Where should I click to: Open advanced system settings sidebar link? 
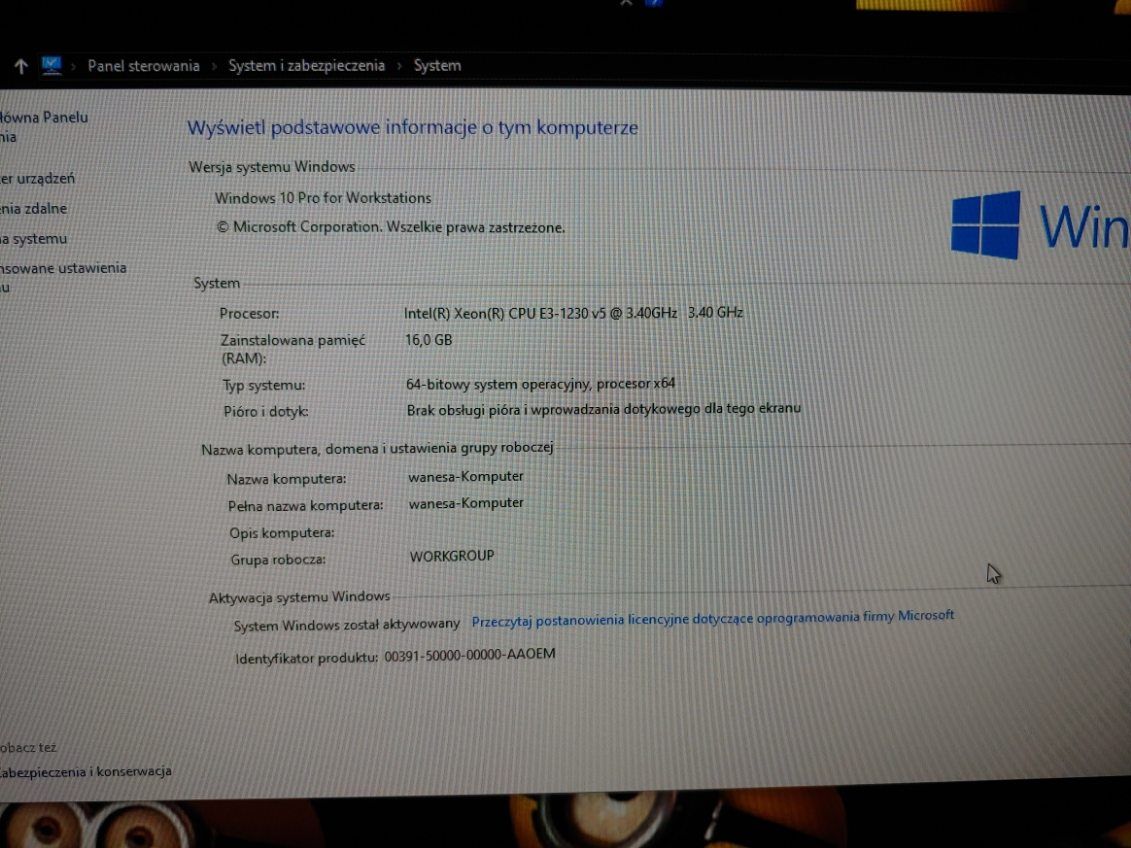tap(63, 276)
